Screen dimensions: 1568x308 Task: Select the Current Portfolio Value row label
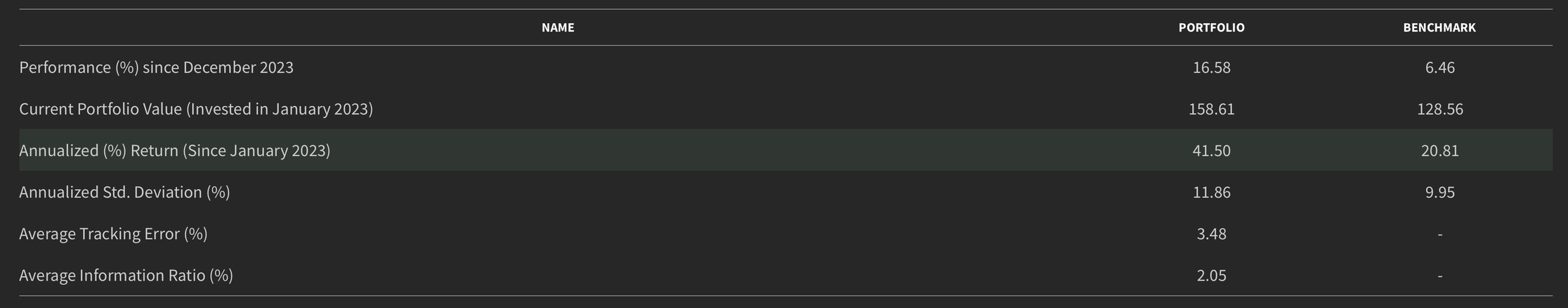click(x=196, y=109)
